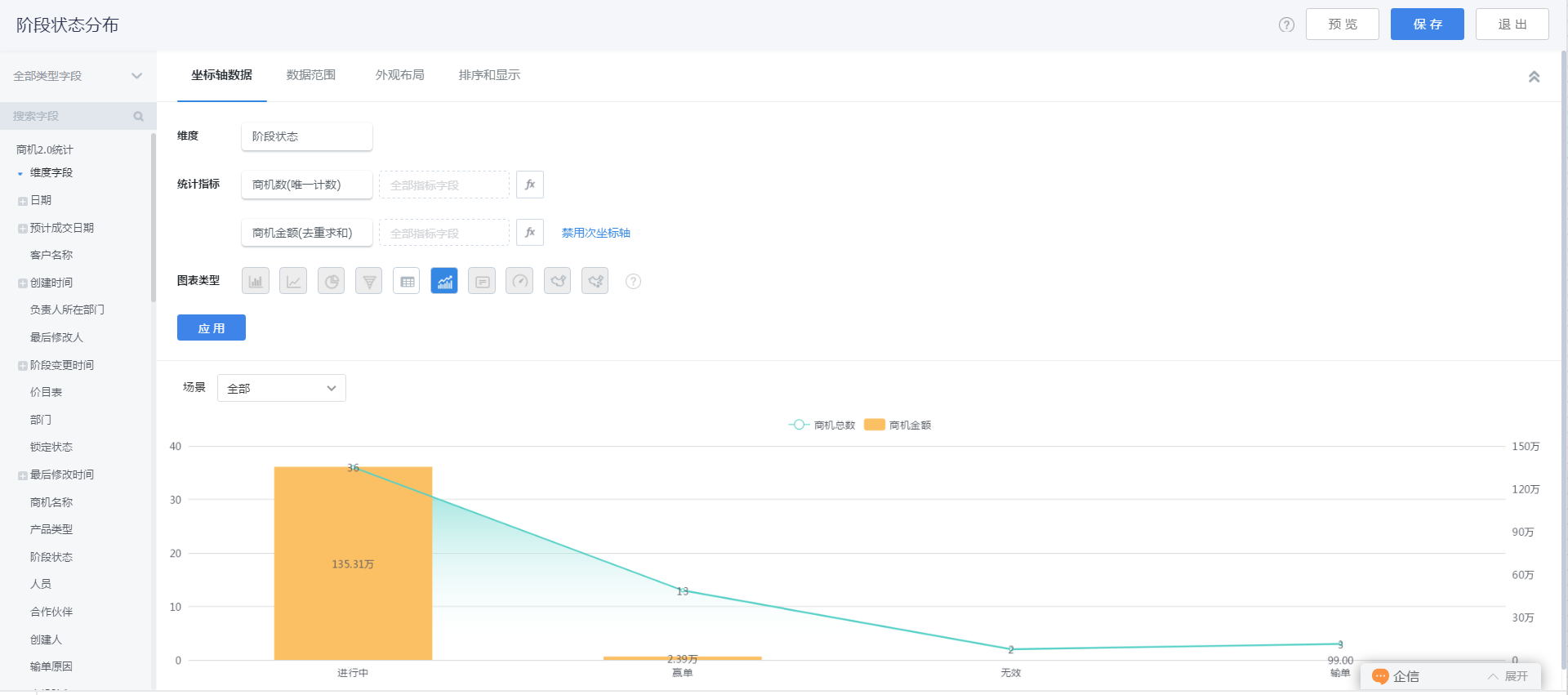1568x695 pixels.
Task: Click the 退出 button
Action: click(1512, 25)
